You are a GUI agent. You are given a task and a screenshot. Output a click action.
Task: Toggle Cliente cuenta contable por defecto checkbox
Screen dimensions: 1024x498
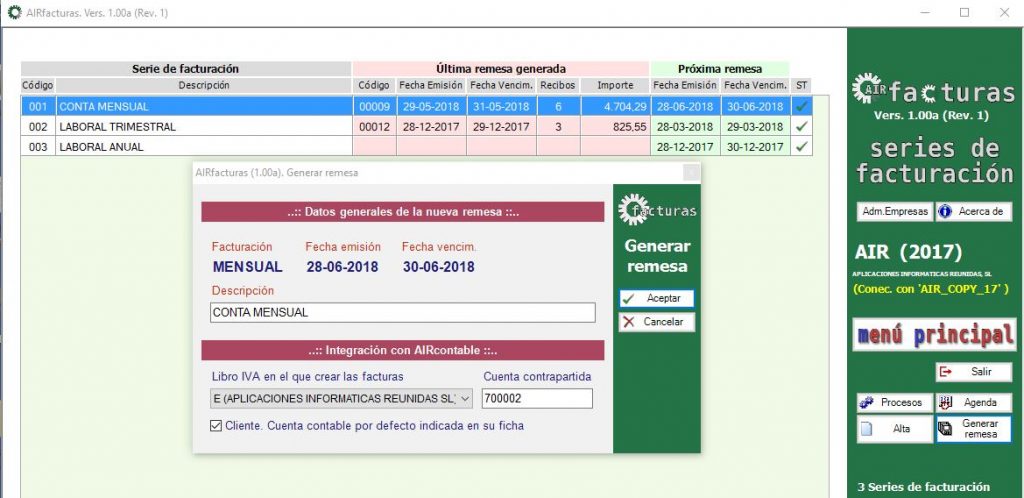click(x=216, y=426)
